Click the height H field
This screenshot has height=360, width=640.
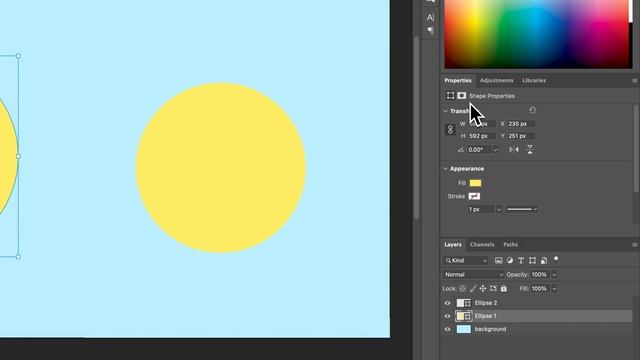tap(482, 136)
